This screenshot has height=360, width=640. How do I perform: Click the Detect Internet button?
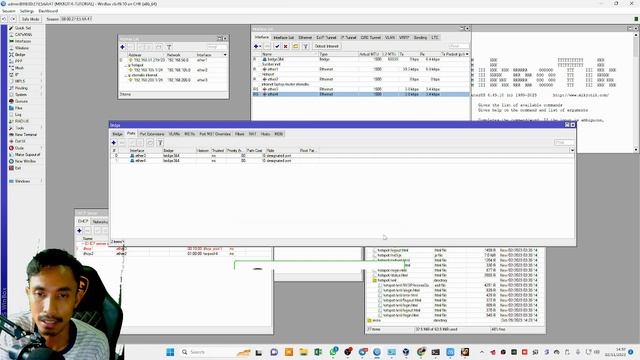[327, 46]
